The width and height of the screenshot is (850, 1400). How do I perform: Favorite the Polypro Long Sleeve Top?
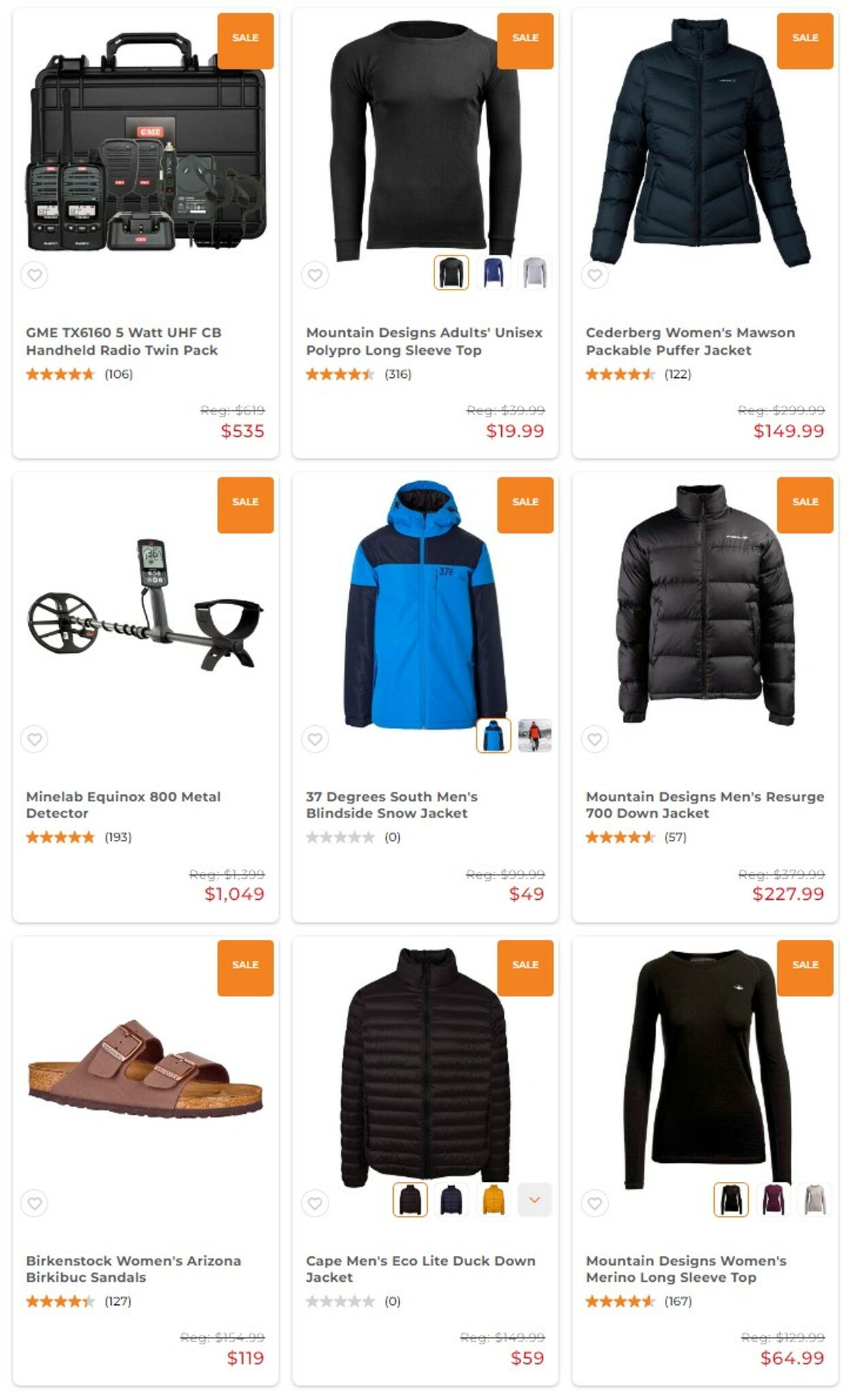click(x=315, y=275)
